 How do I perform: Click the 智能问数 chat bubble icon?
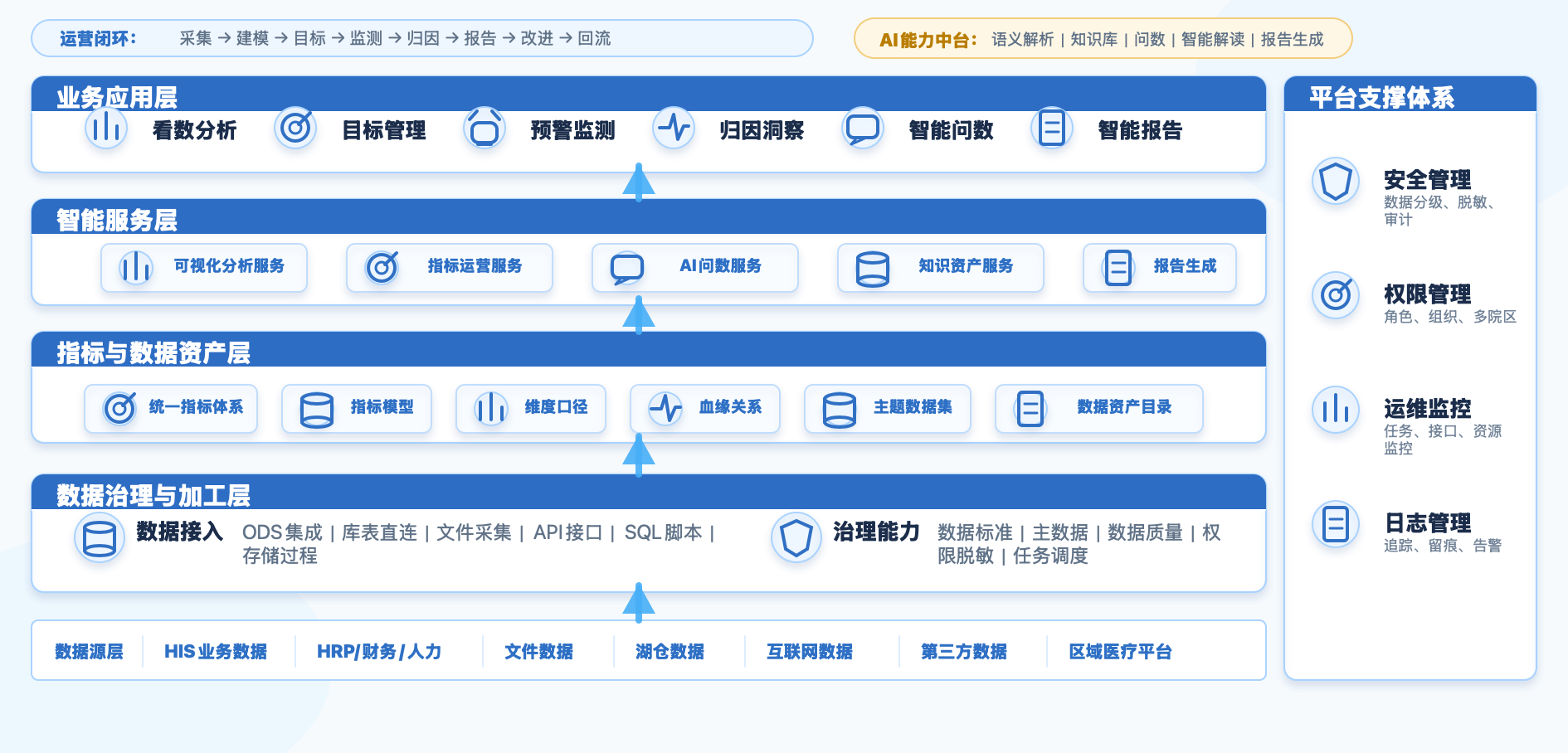[863, 128]
